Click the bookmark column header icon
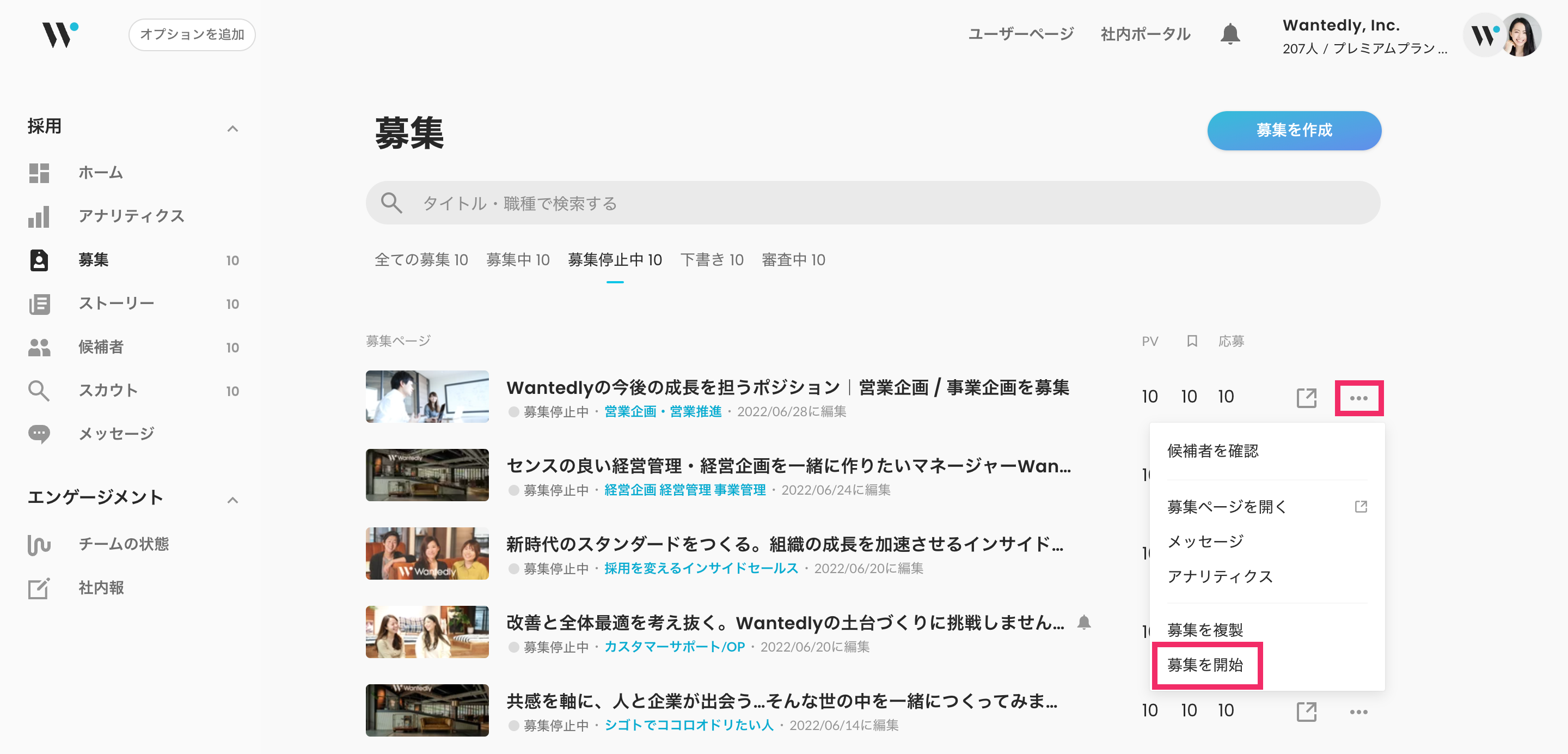The image size is (1568, 754). [1192, 341]
